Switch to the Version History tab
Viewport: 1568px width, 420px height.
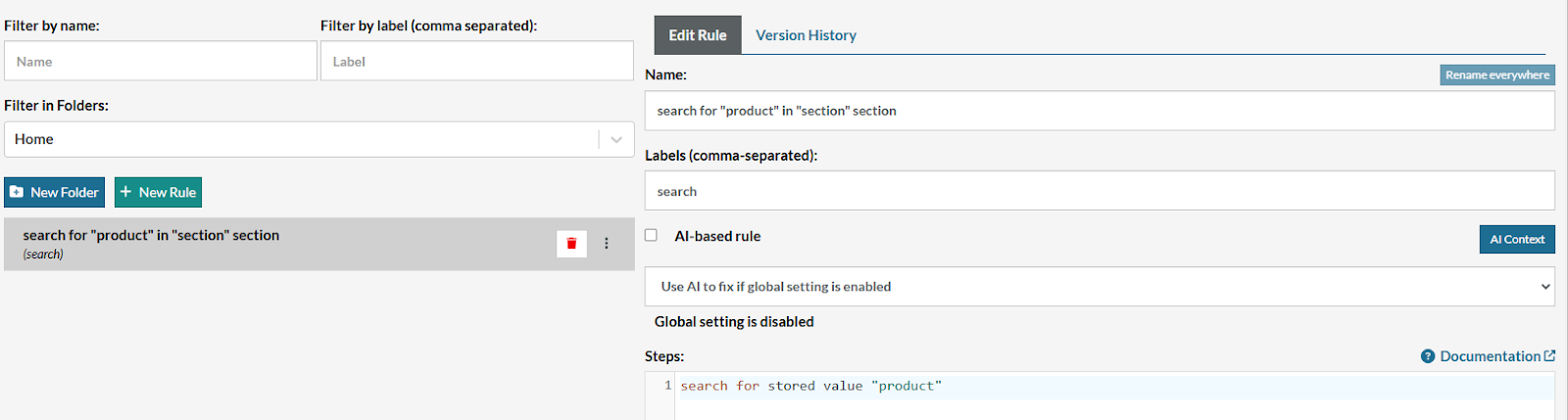click(x=806, y=35)
